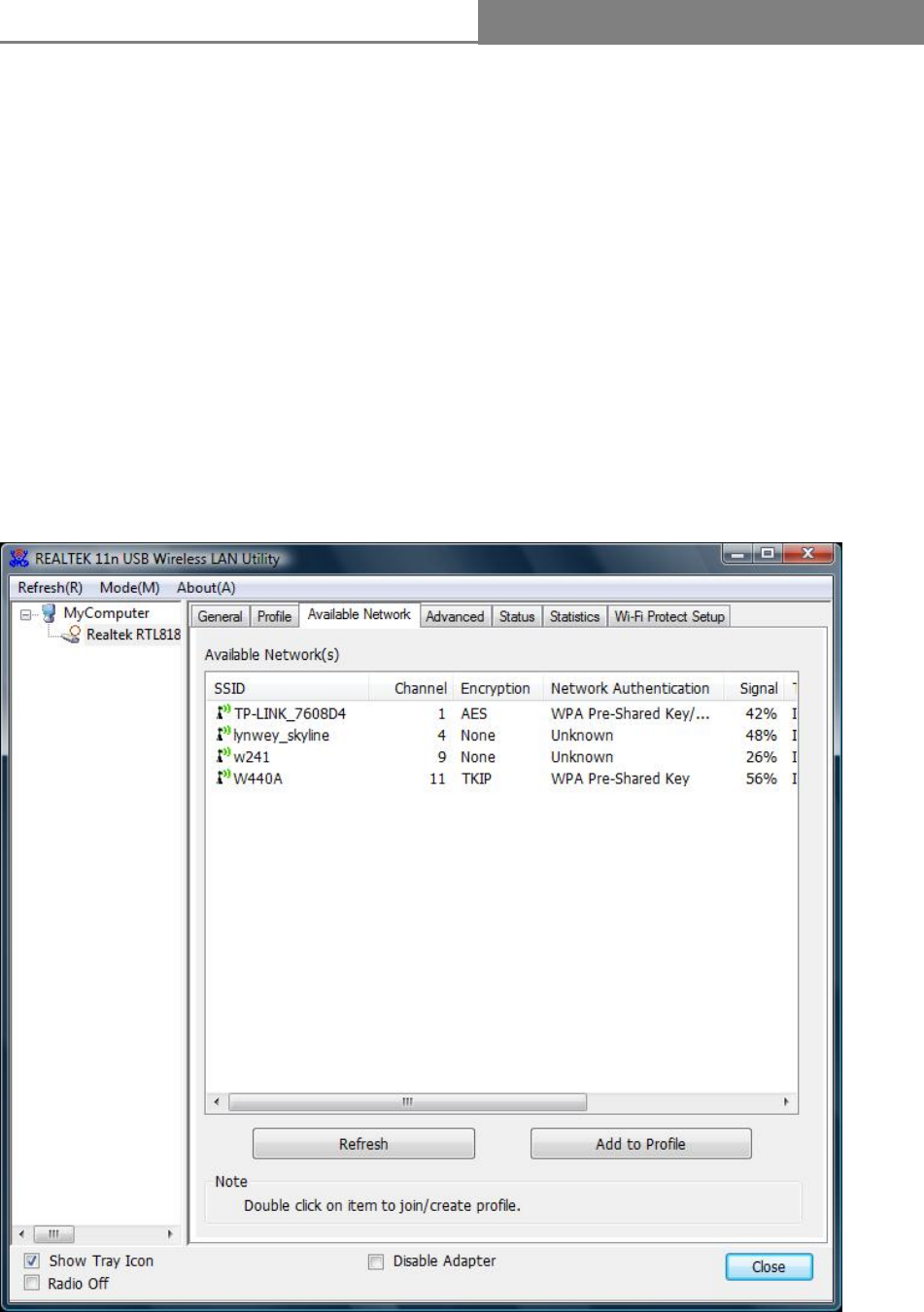Image resolution: width=924 pixels, height=1312 pixels.
Task: Select the Realtek RTL818 adapter icon
Action: 72,635
